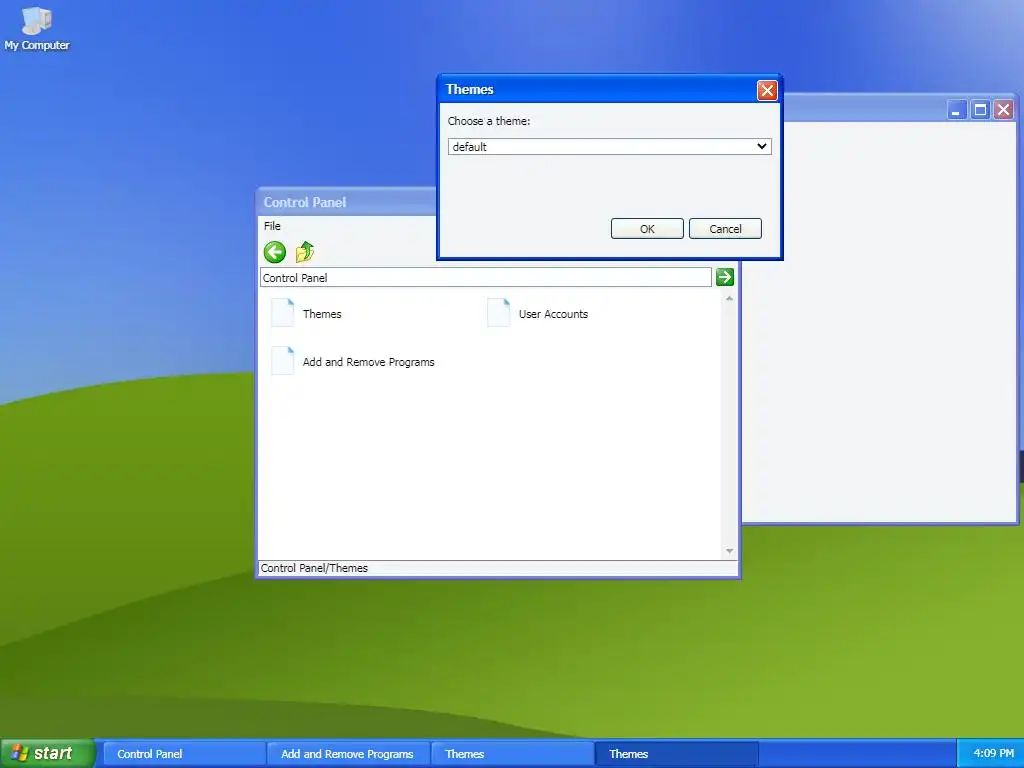Screen dimensions: 1024x768
Task: Click Start button on taskbar
Action: pyautogui.click(x=48, y=753)
